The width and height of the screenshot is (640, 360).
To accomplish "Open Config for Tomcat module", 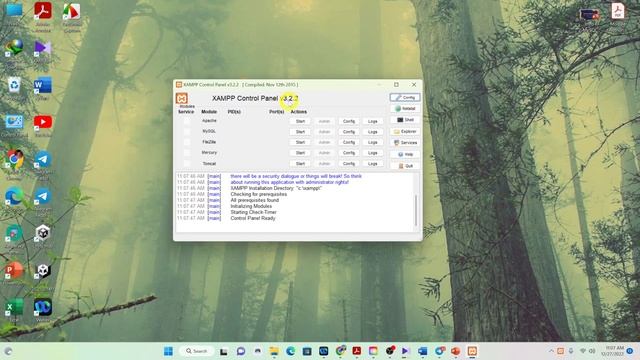I will coord(349,163).
